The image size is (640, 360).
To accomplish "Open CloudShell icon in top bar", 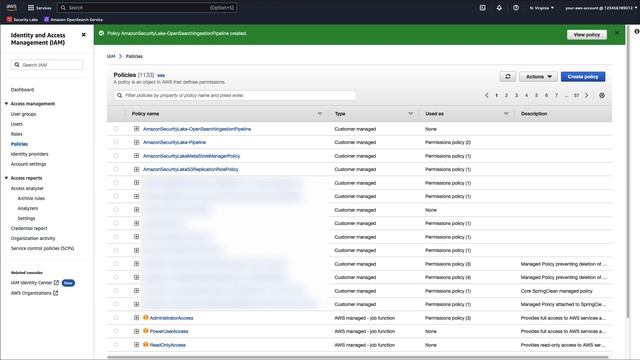I will tap(482, 8).
